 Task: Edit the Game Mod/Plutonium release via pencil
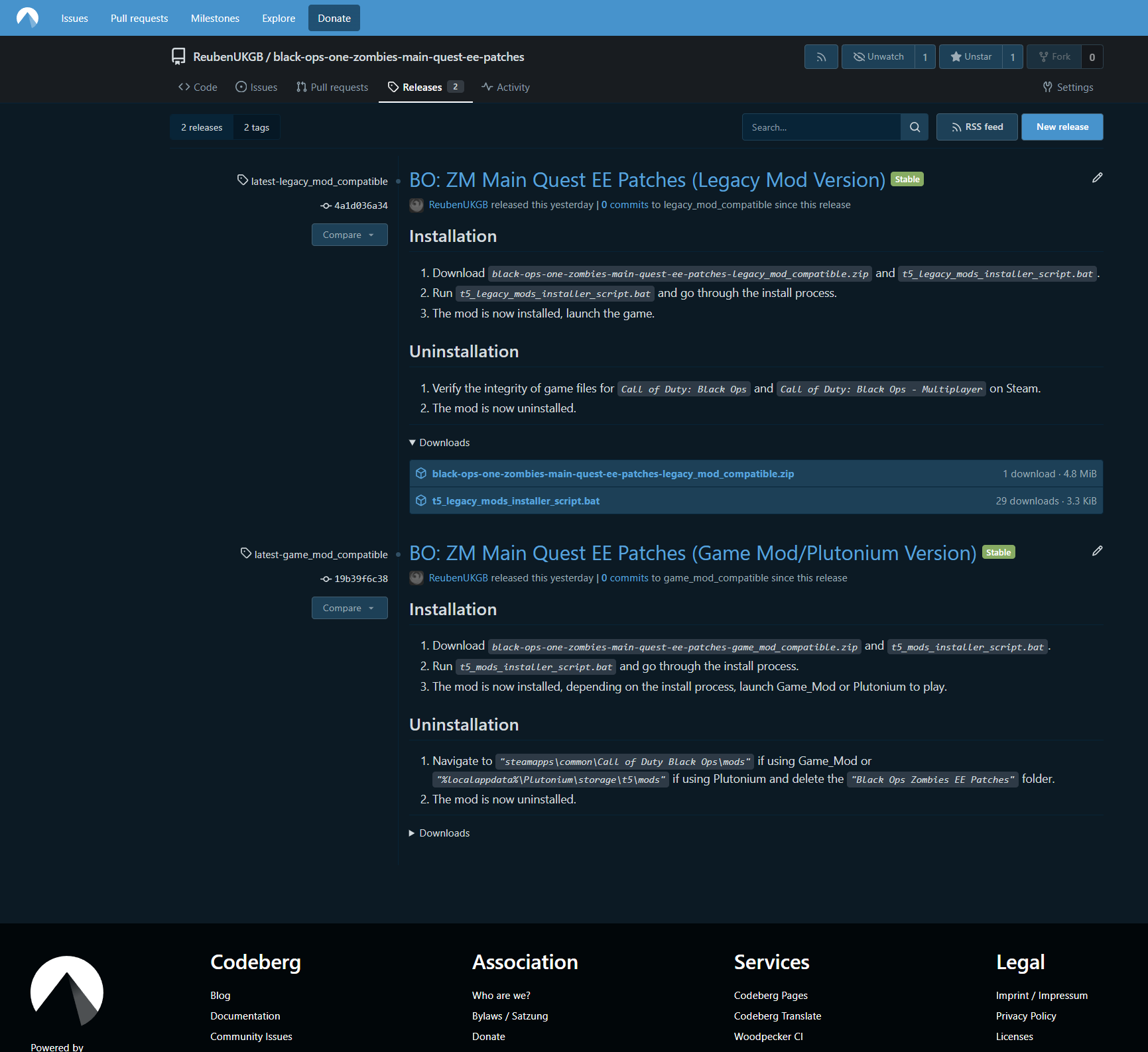(1097, 551)
